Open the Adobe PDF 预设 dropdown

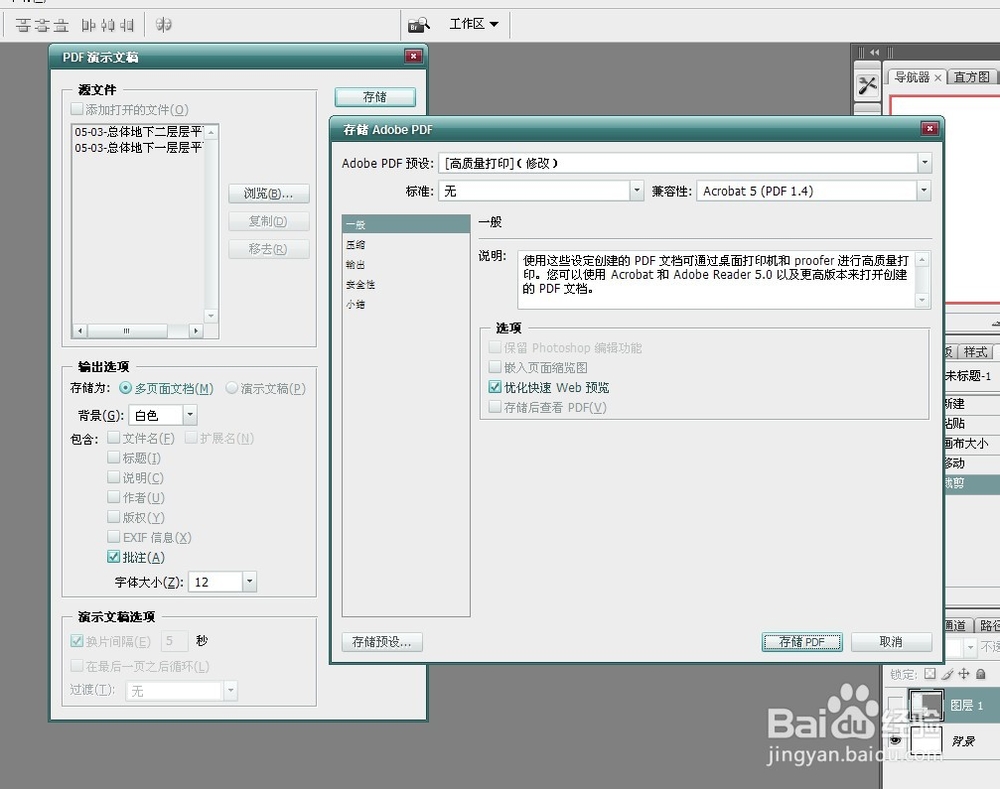925,163
